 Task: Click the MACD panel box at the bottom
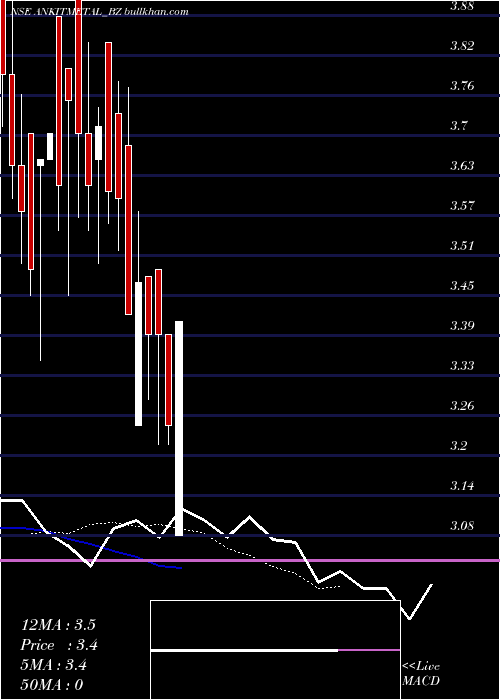[275, 650]
